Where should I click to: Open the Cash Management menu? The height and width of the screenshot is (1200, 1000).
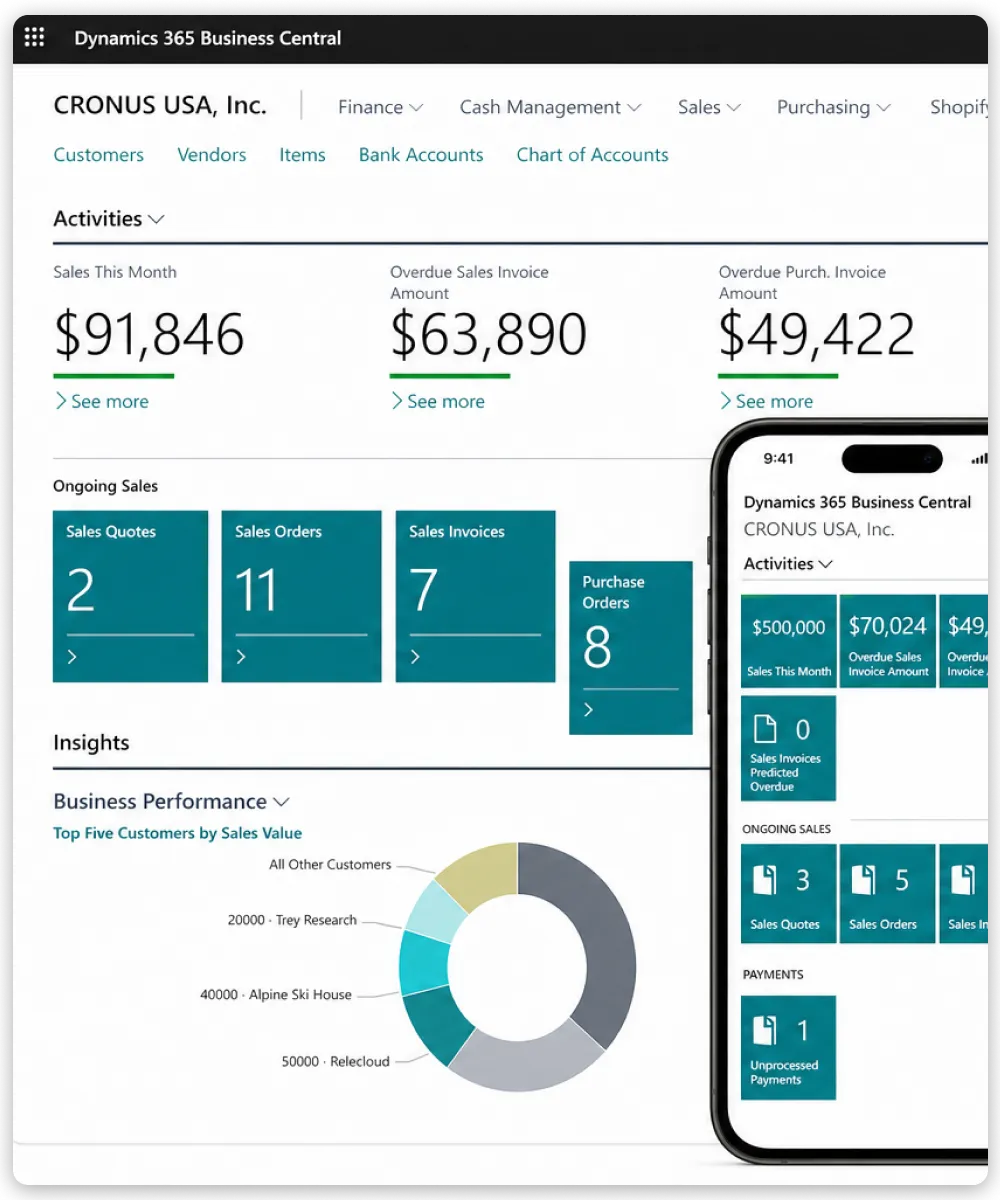pyautogui.click(x=550, y=107)
